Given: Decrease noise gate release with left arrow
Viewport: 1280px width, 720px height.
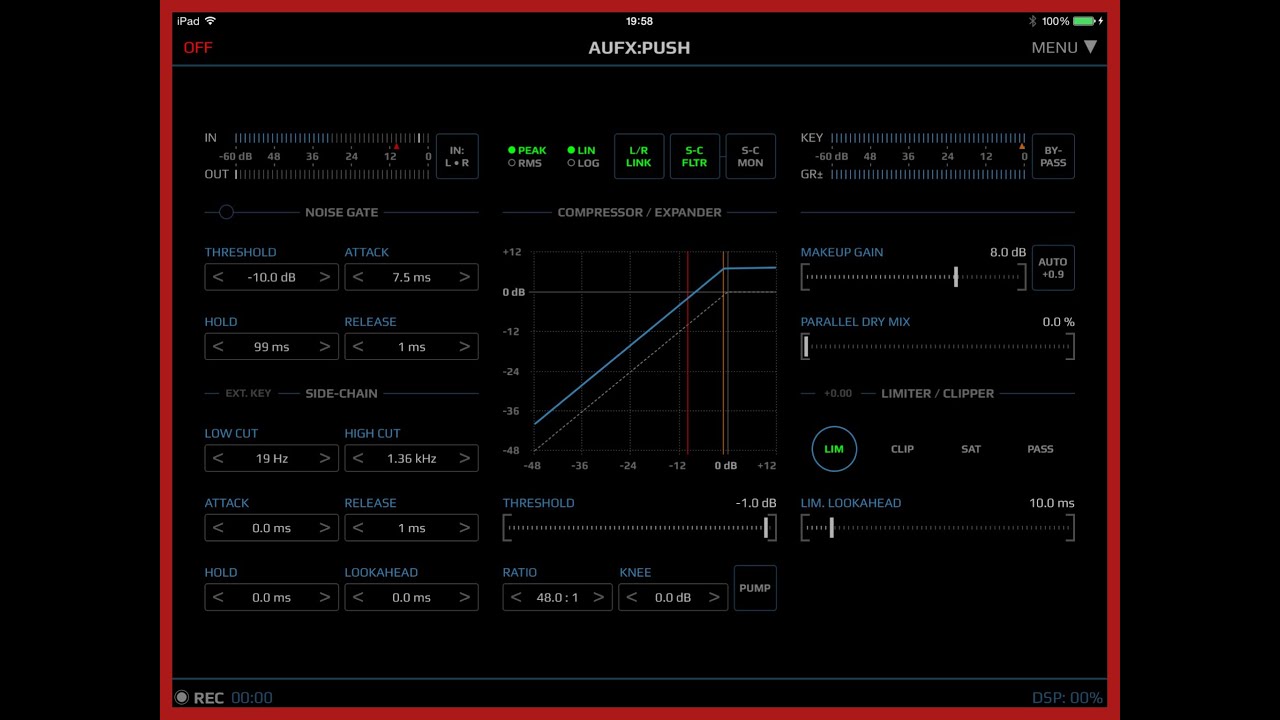Looking at the screenshot, I should click(x=358, y=347).
